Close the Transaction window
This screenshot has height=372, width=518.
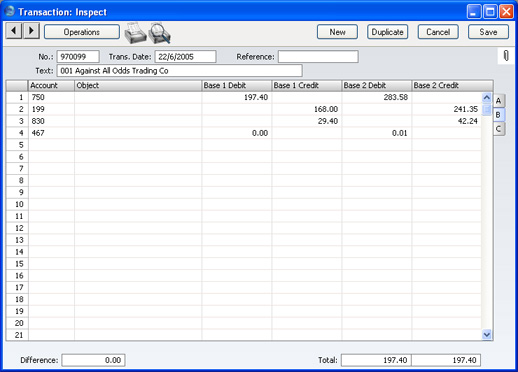click(506, 12)
